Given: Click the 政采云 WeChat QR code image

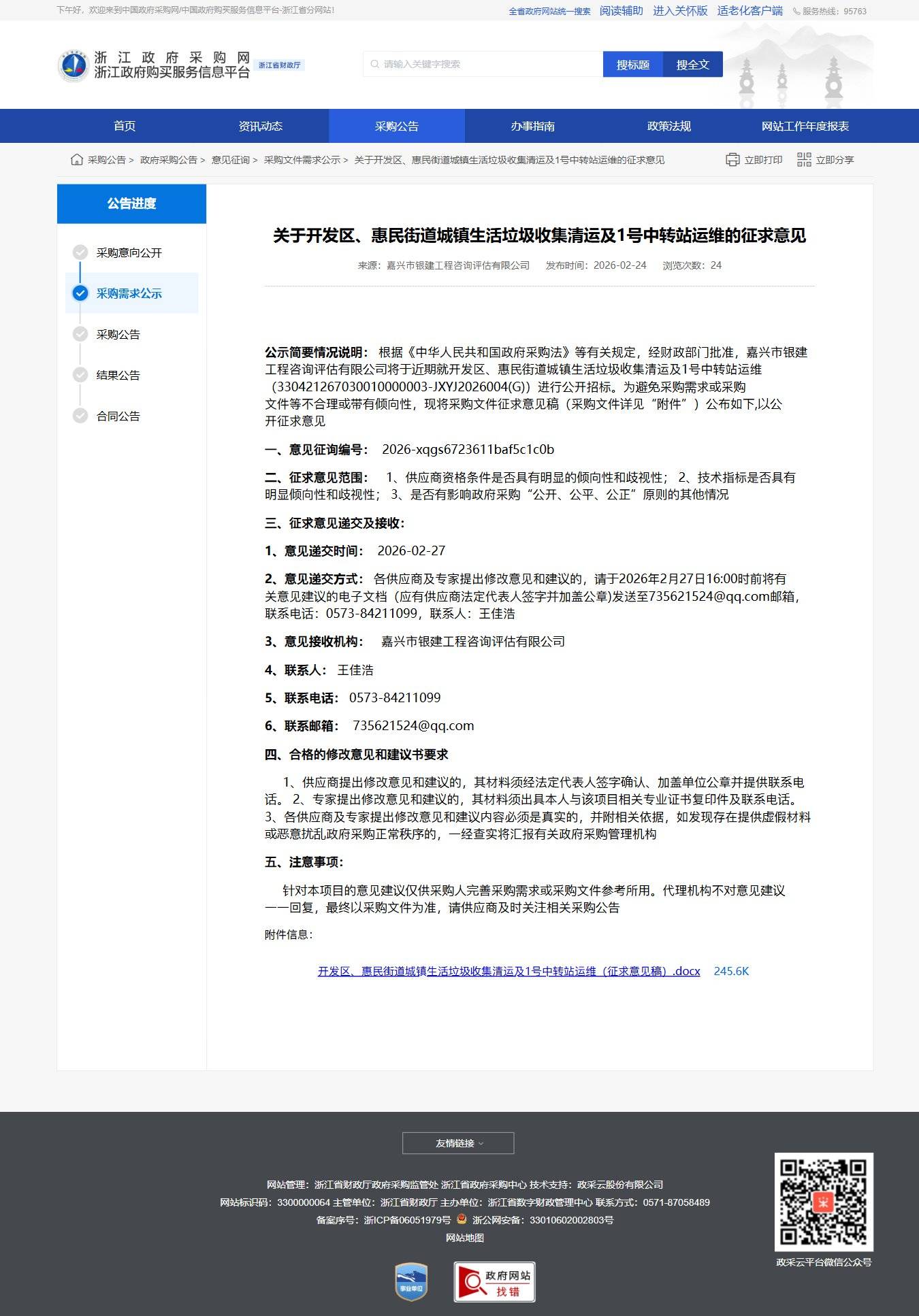Looking at the screenshot, I should pyautogui.click(x=824, y=1202).
